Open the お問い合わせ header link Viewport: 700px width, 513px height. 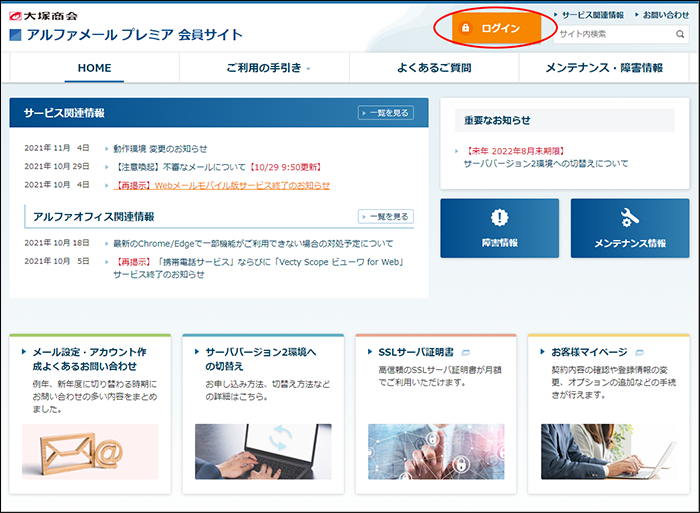[665, 15]
